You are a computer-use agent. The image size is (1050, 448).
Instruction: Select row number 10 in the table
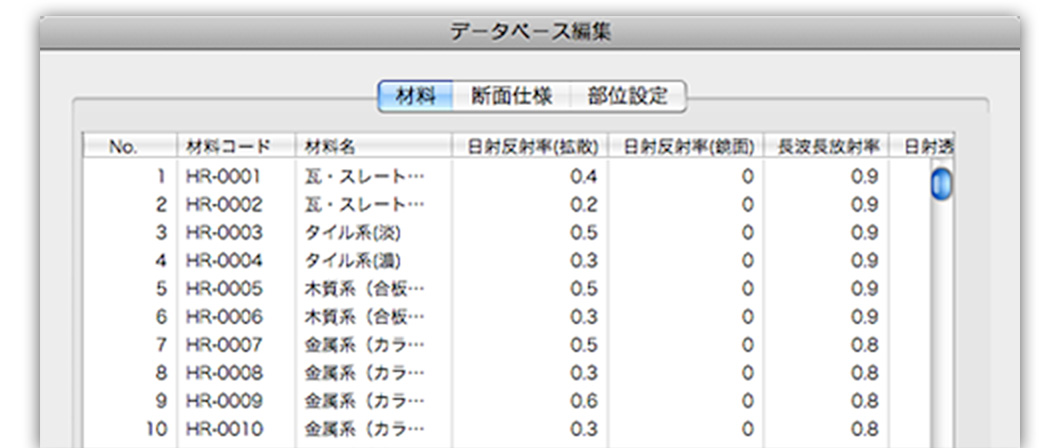155,429
